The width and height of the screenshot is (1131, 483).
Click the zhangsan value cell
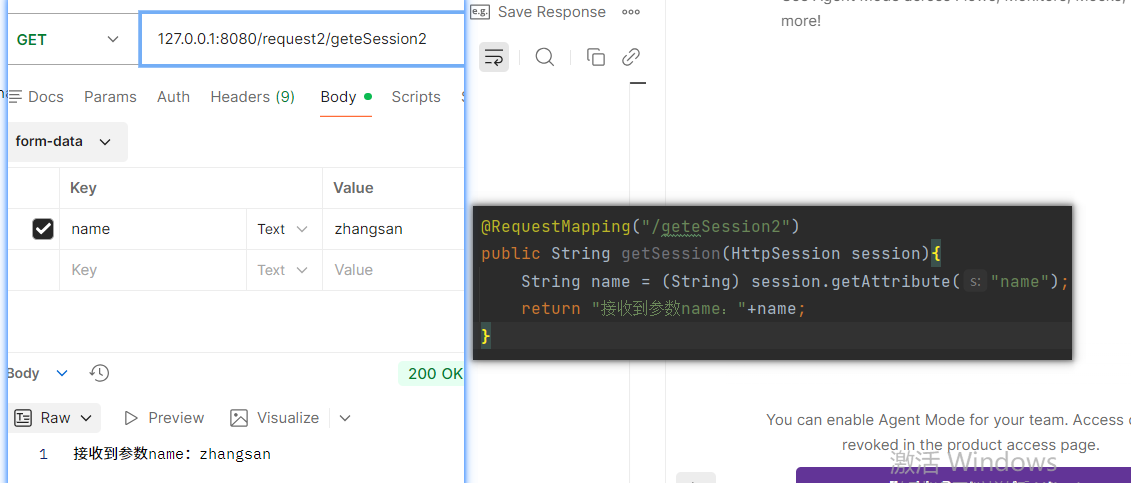point(393,229)
